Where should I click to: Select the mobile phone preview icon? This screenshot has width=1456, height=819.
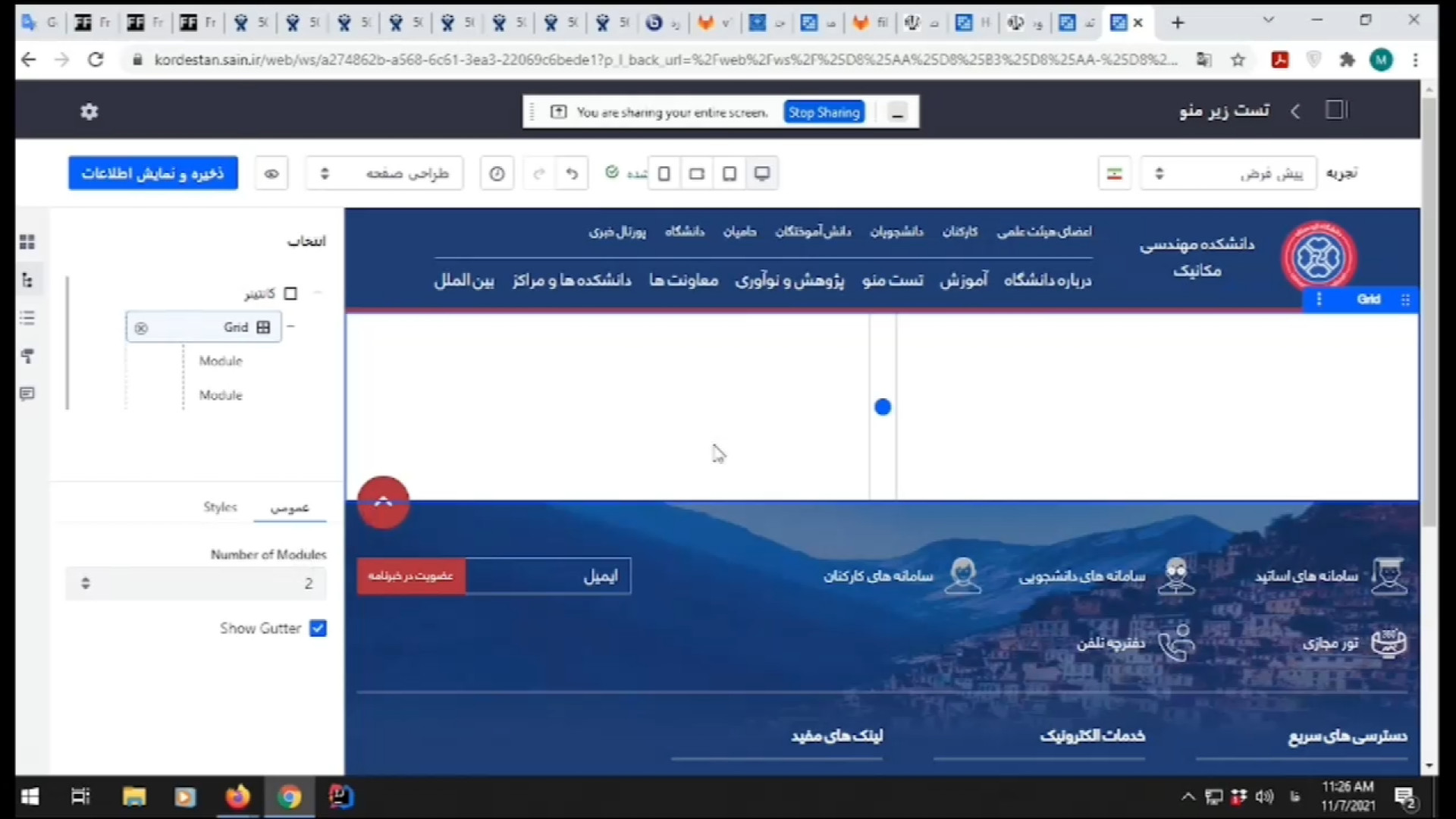(x=664, y=174)
